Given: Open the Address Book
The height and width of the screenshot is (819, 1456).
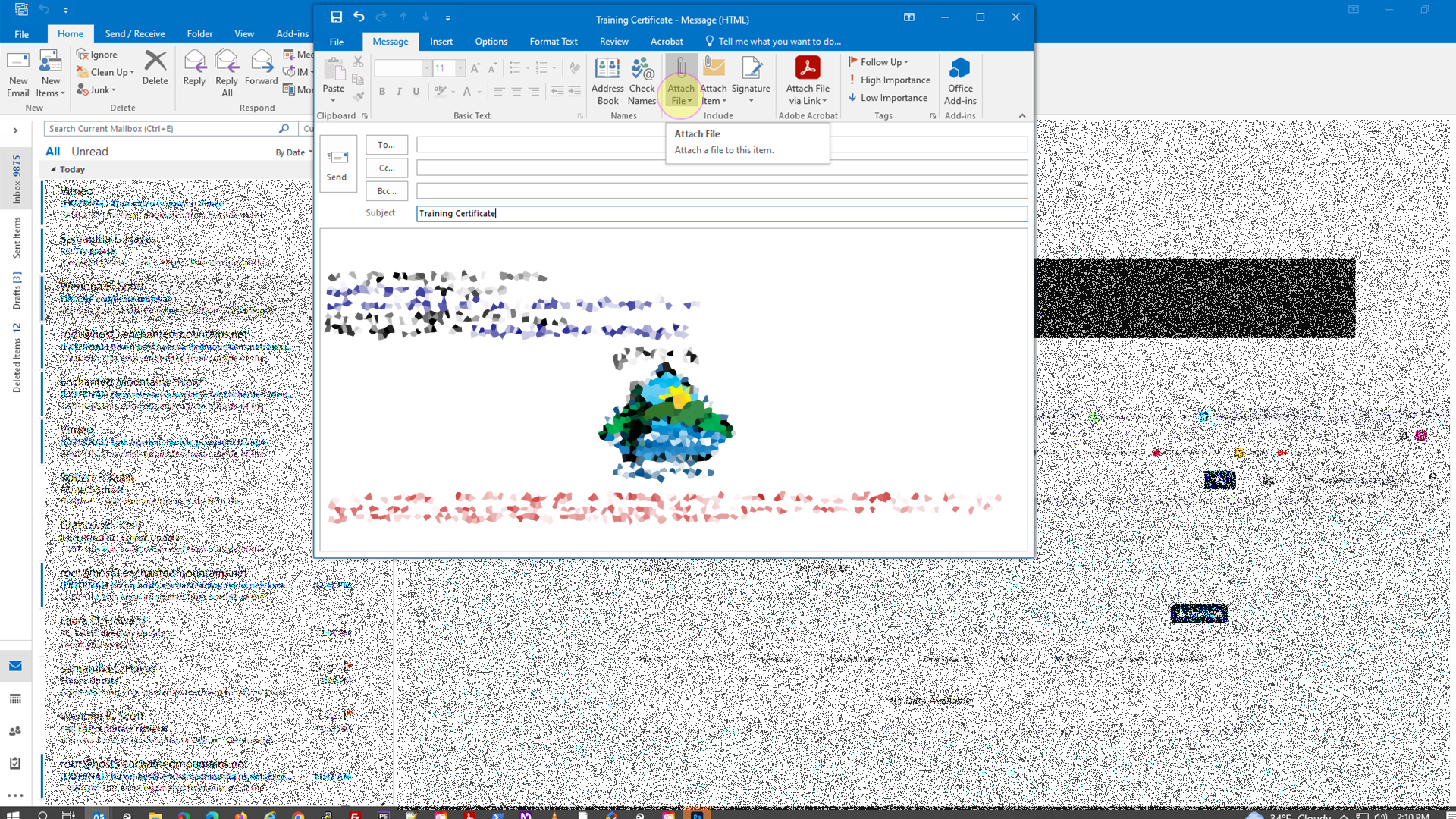Looking at the screenshot, I should click(607, 80).
